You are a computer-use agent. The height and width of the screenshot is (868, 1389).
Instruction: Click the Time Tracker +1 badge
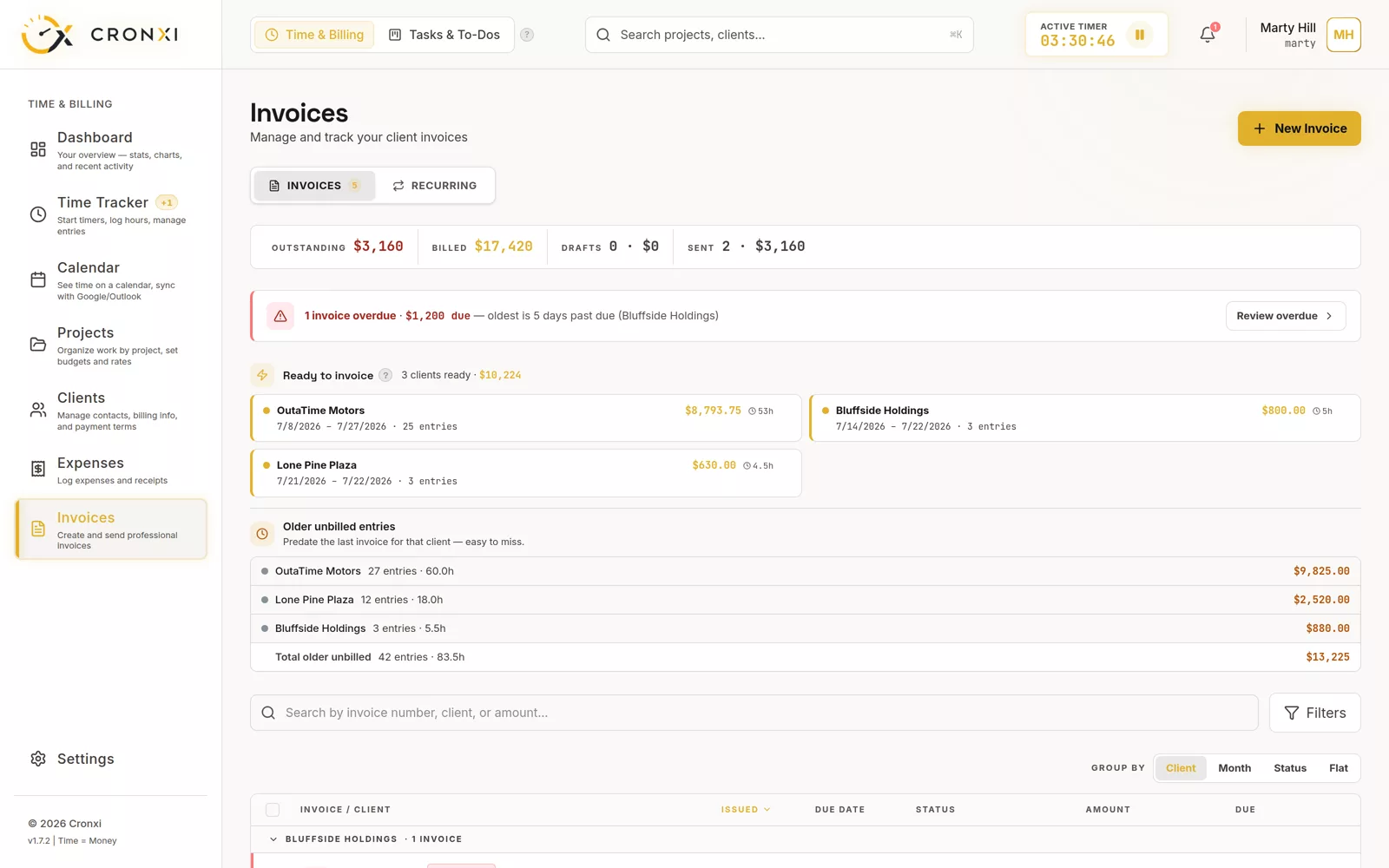tap(167, 202)
